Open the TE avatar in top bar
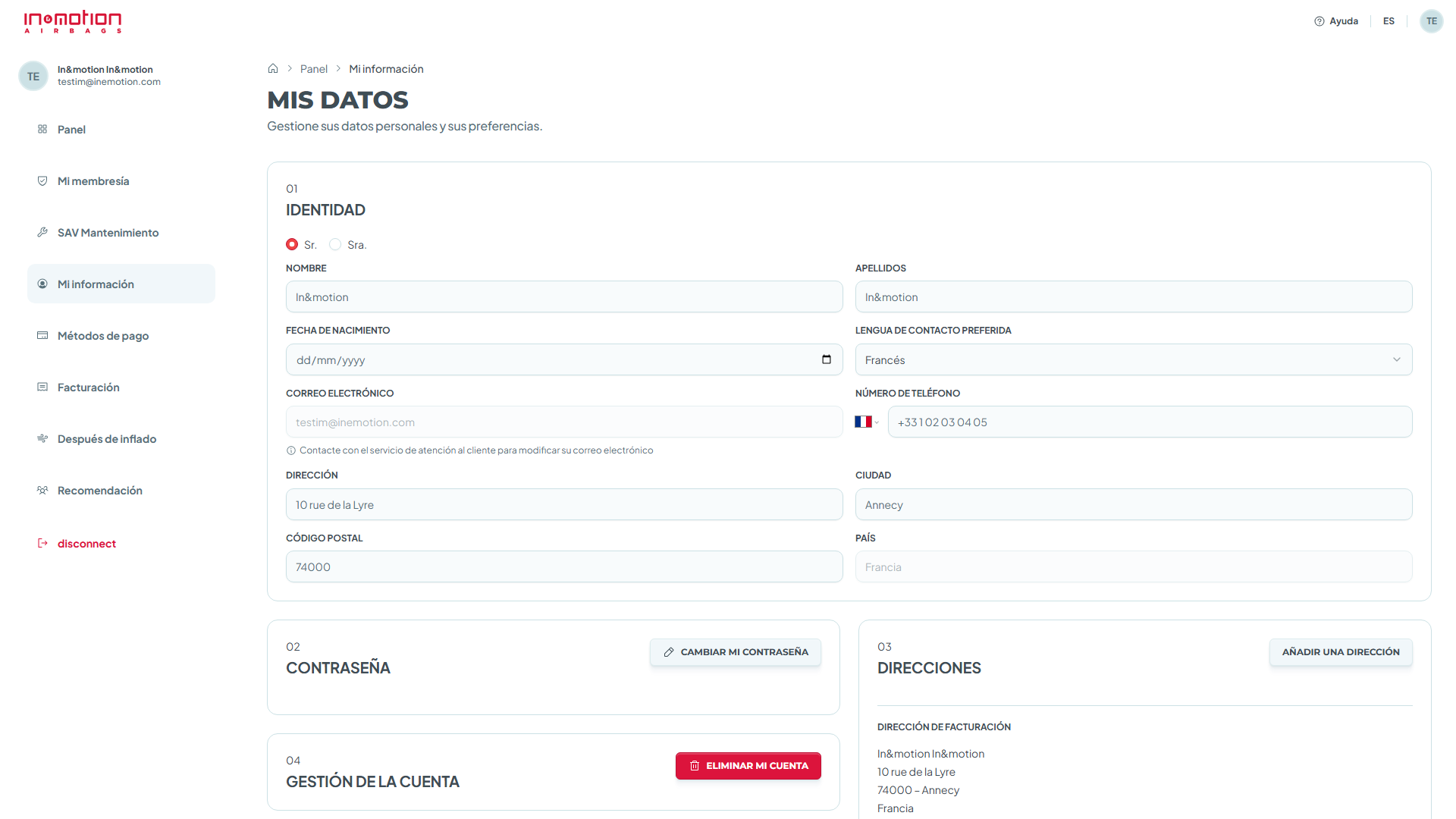 pyautogui.click(x=1431, y=21)
